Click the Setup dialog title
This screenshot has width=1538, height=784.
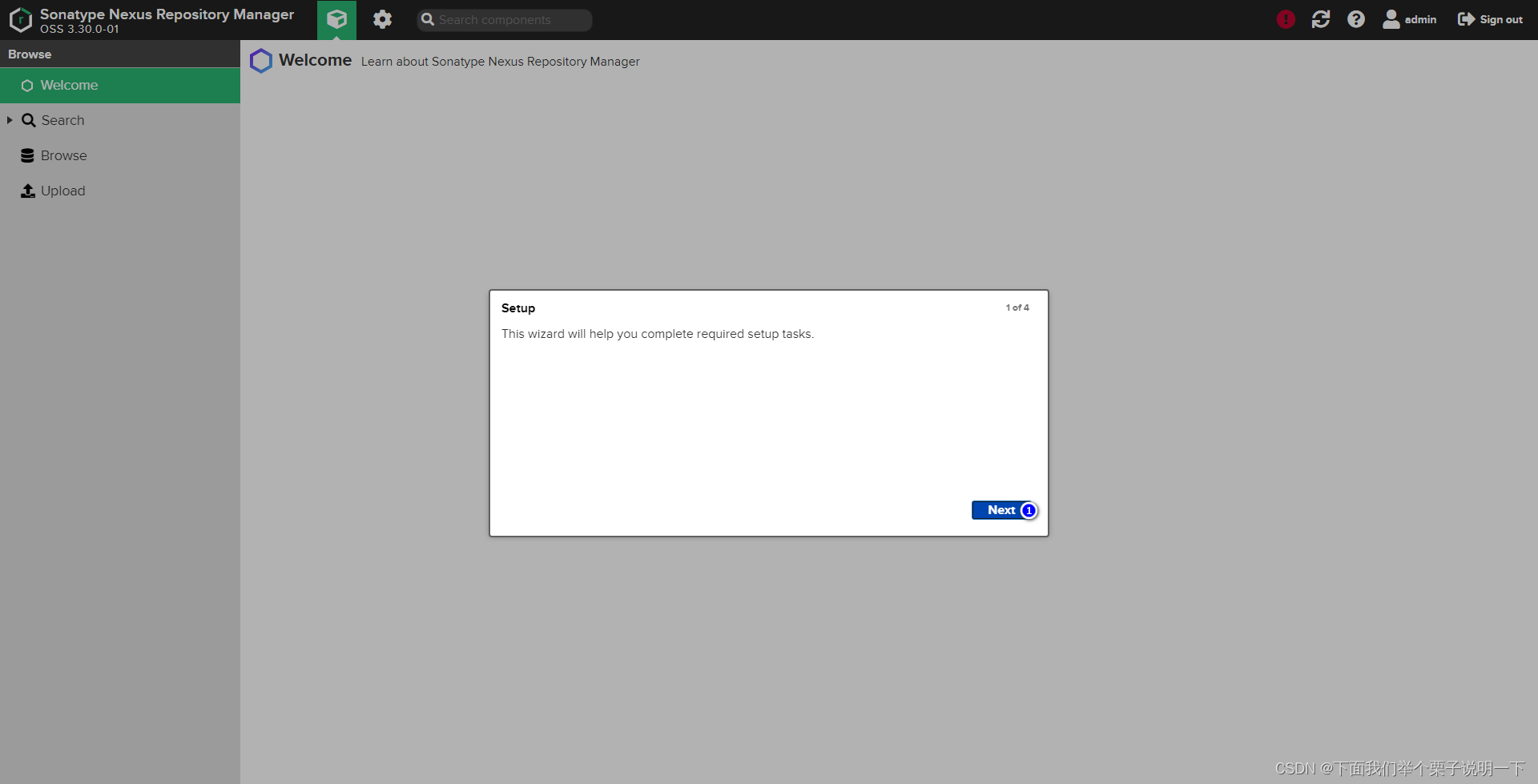click(x=518, y=308)
